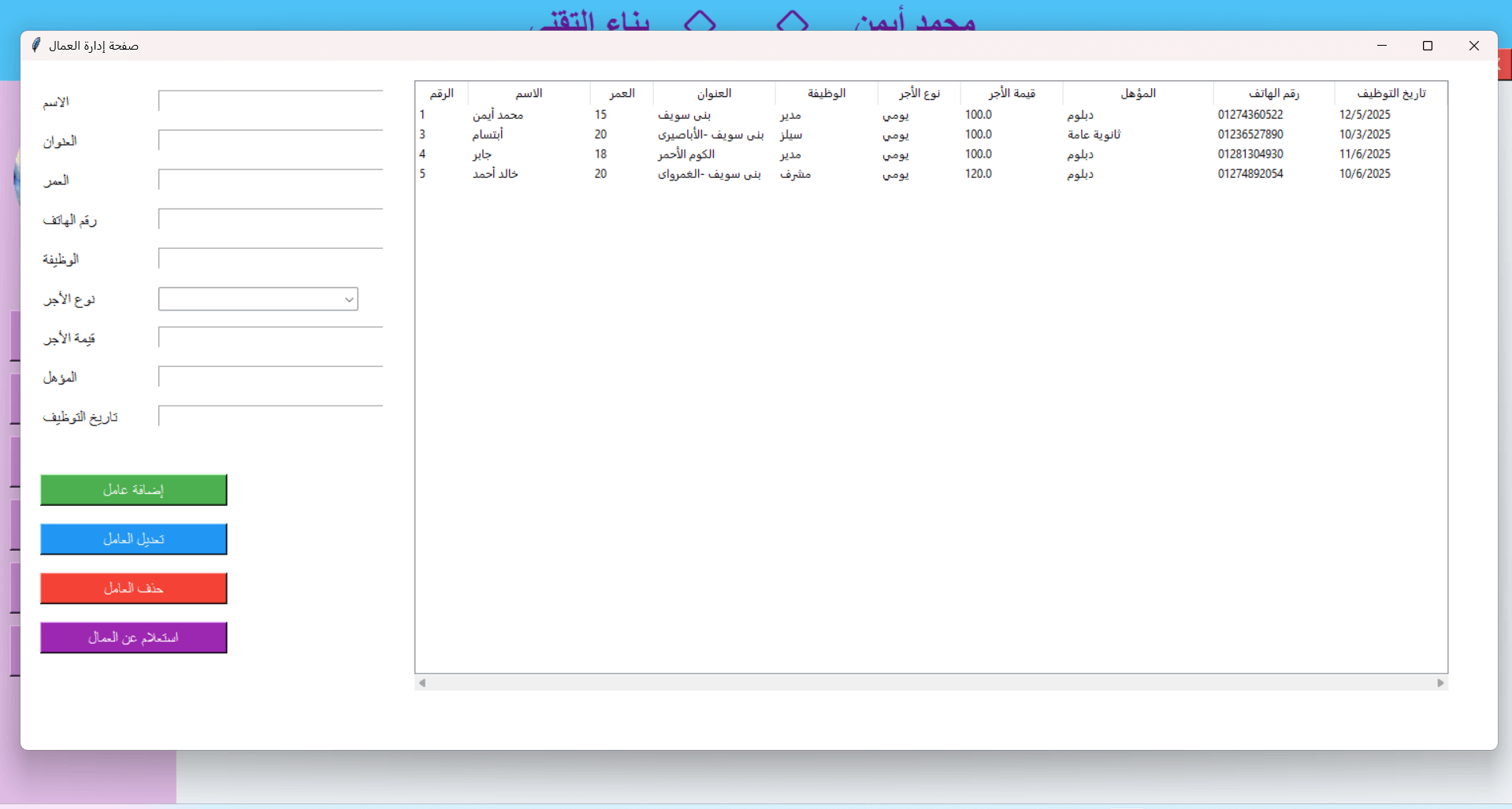Viewport: 1512px width, 809px height.
Task: Click address بنى سويف -الأباصيرى cell
Action: [711, 135]
